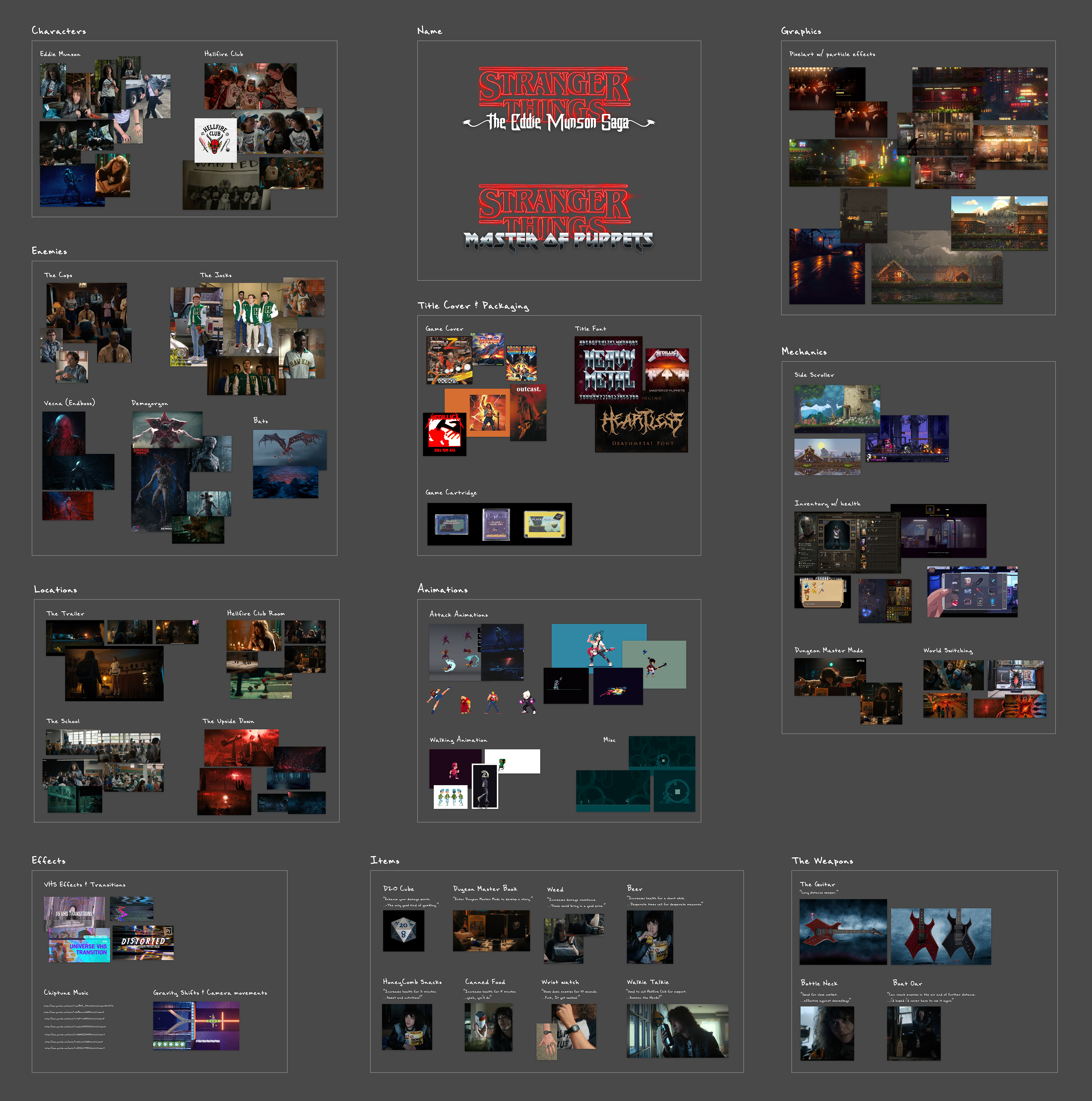Select the Bottle Neck label

pyautogui.click(x=818, y=984)
